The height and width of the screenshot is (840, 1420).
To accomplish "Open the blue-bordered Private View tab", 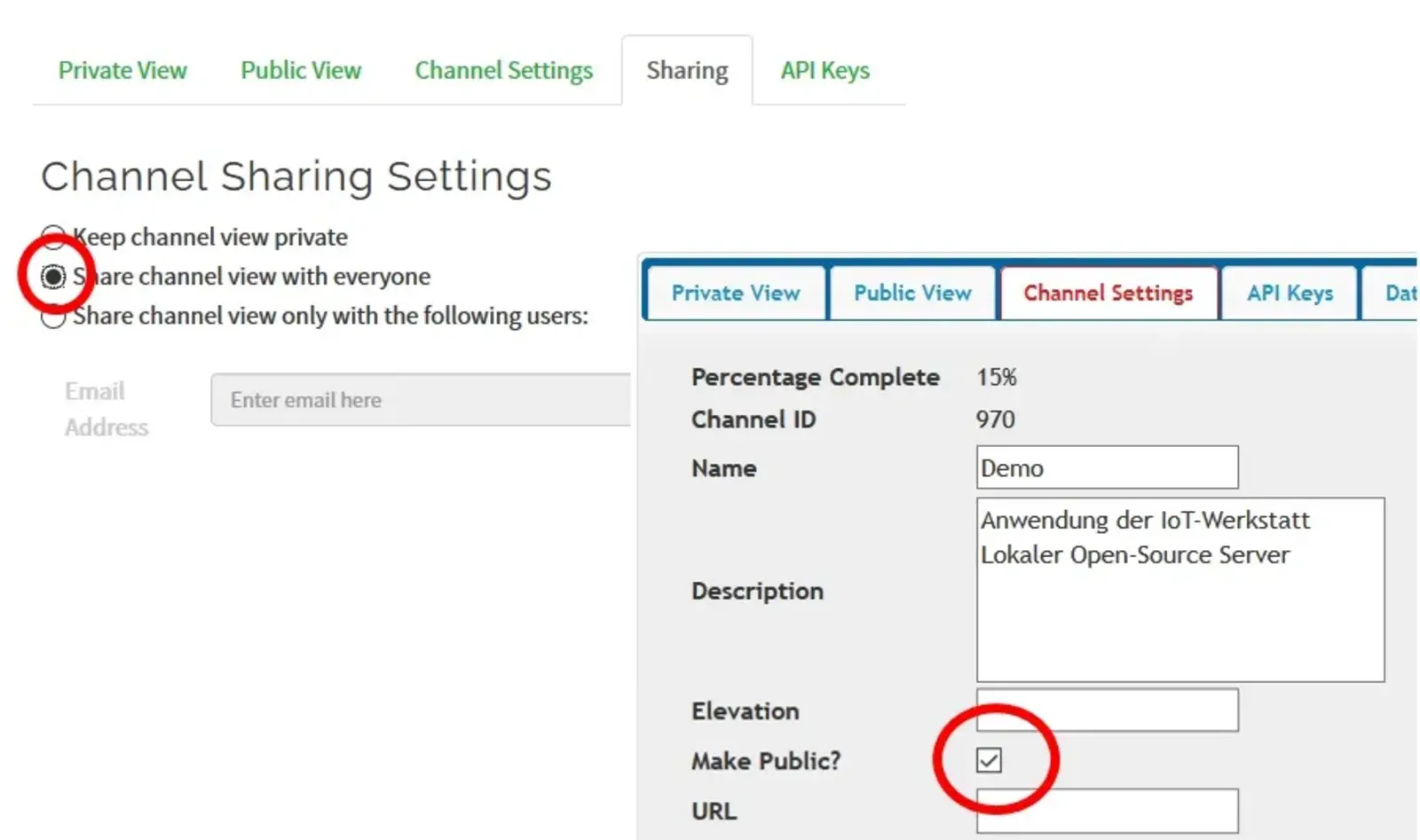I will pos(735,293).
